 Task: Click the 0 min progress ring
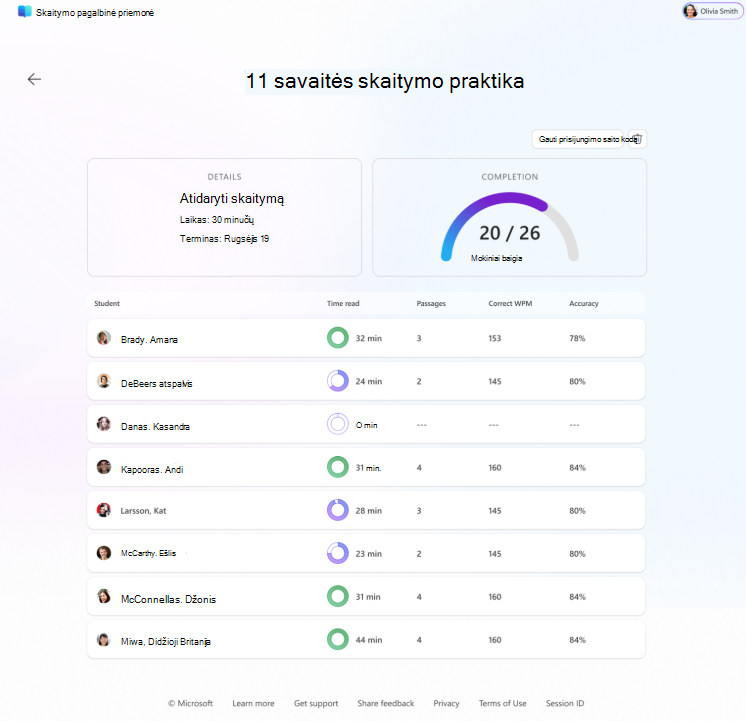338,424
